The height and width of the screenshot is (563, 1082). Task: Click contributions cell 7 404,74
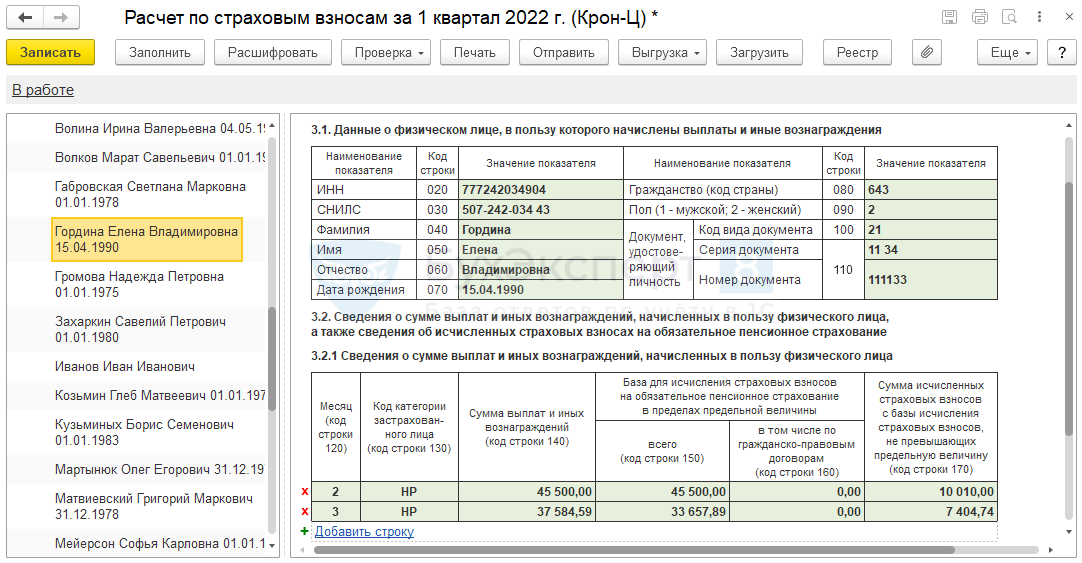[x=931, y=512]
